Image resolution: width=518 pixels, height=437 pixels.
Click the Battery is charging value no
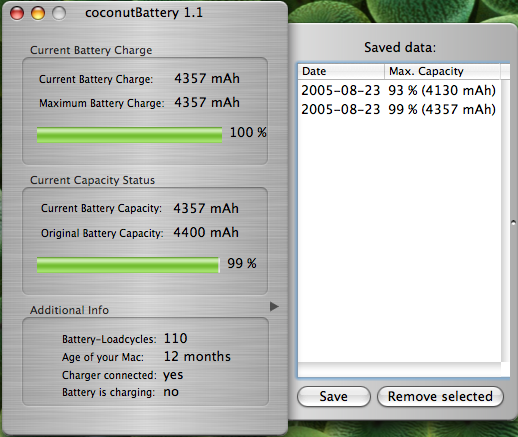coord(171,392)
